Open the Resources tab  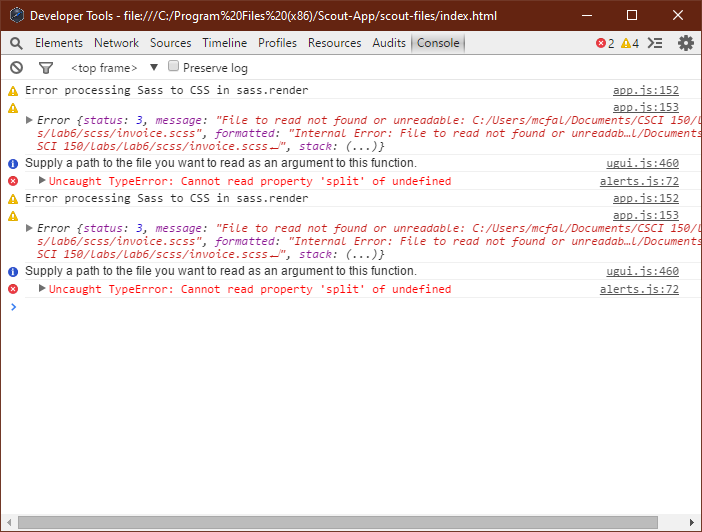[x=334, y=43]
